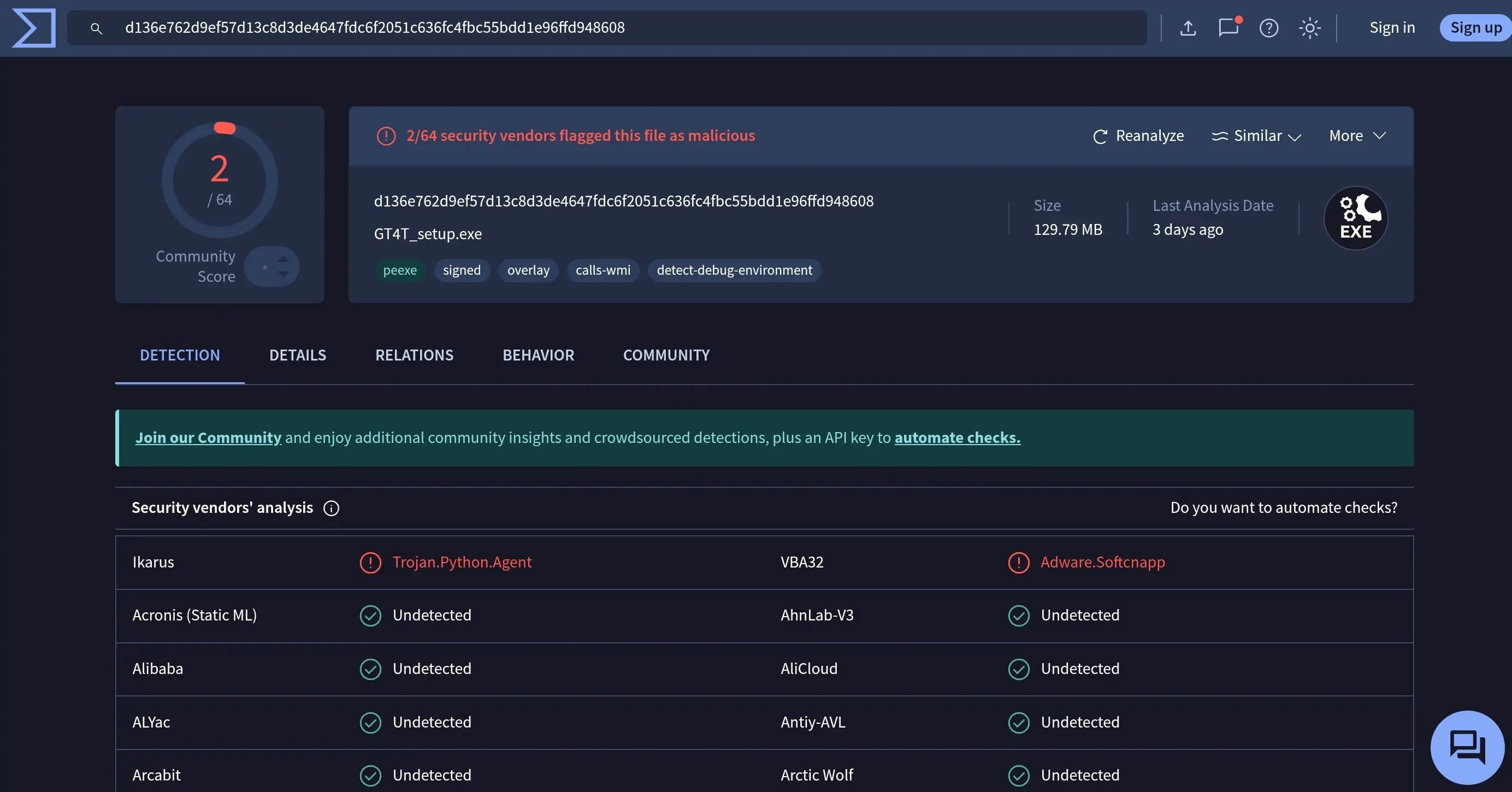Expand the More dropdown menu
The height and width of the screenshot is (792, 1512).
tap(1357, 135)
